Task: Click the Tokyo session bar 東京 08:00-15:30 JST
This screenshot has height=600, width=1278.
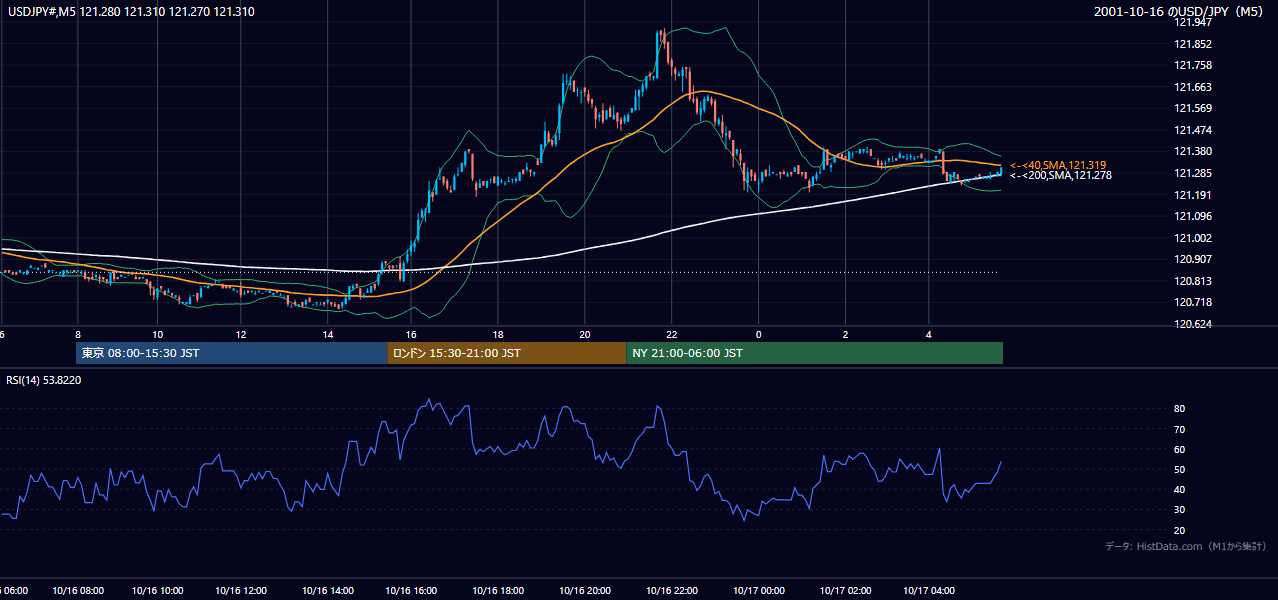Action: coord(232,353)
